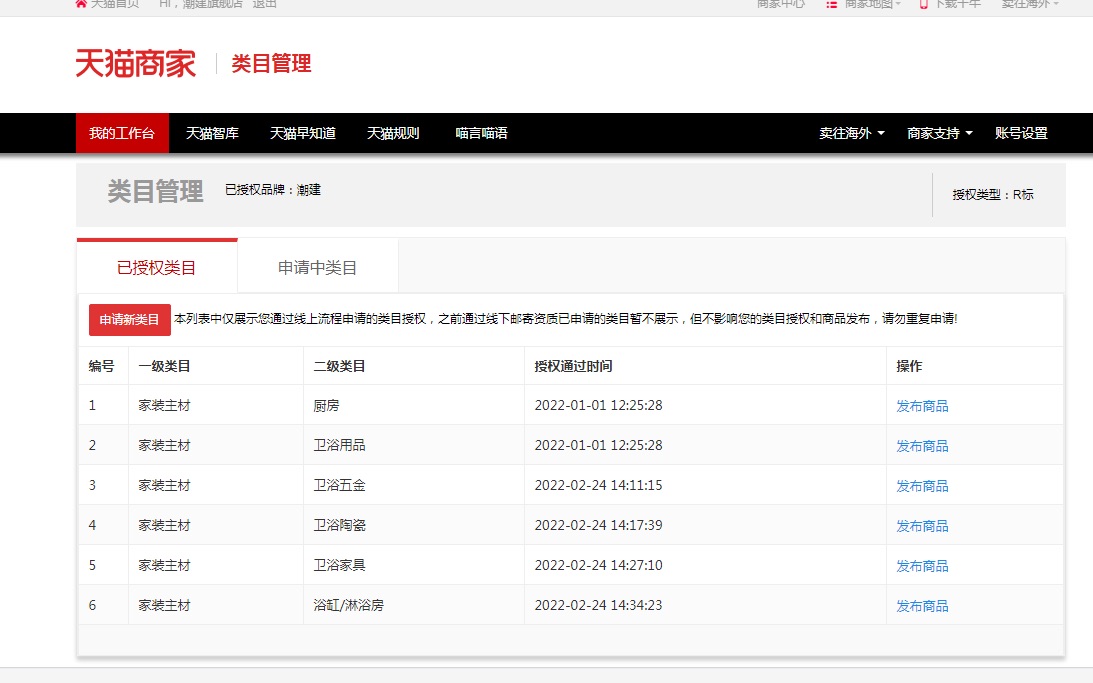Click 发布商品 for the 卫浴陶瓷 row

coord(922,525)
